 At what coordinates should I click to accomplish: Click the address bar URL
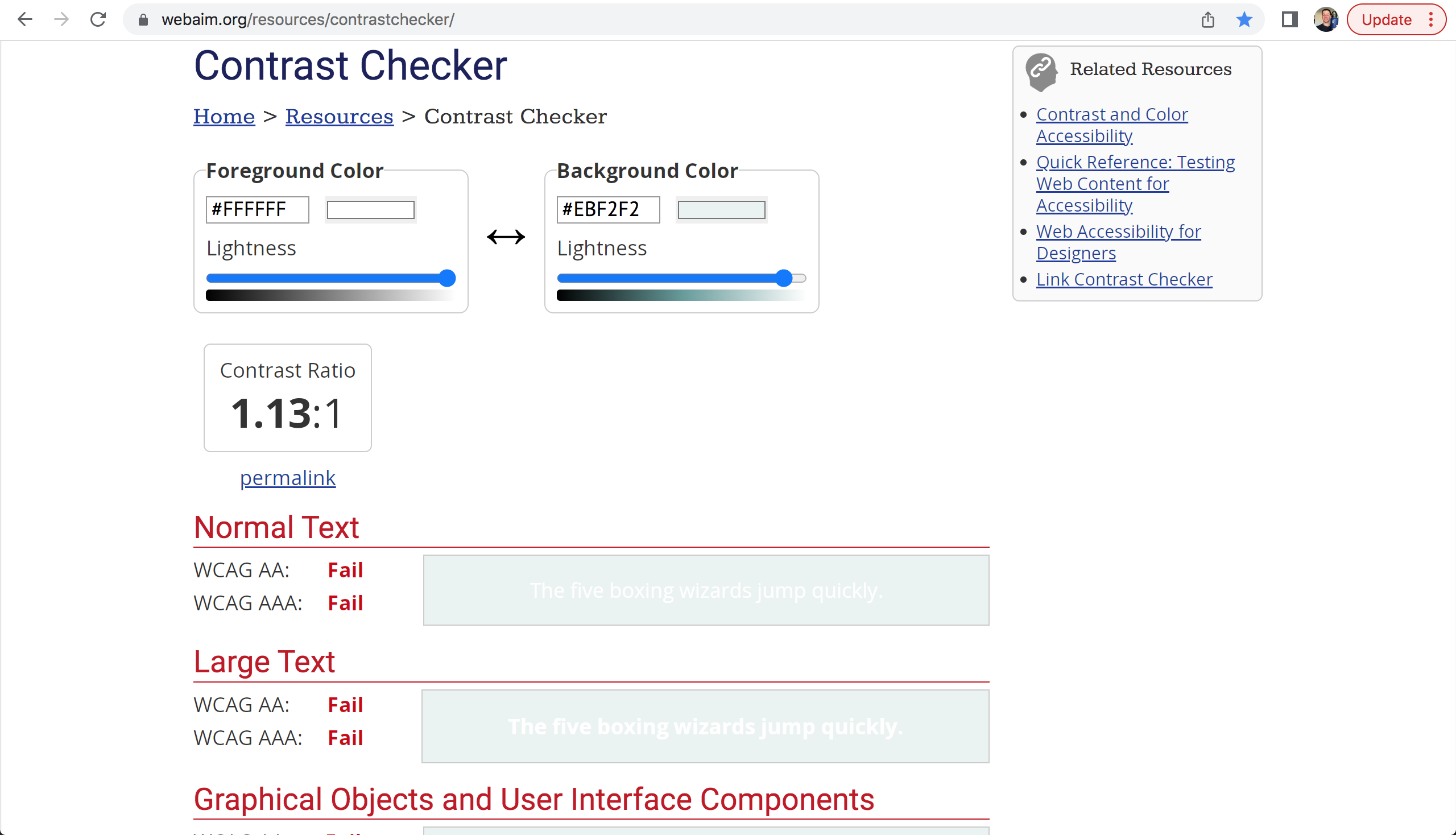[308, 19]
